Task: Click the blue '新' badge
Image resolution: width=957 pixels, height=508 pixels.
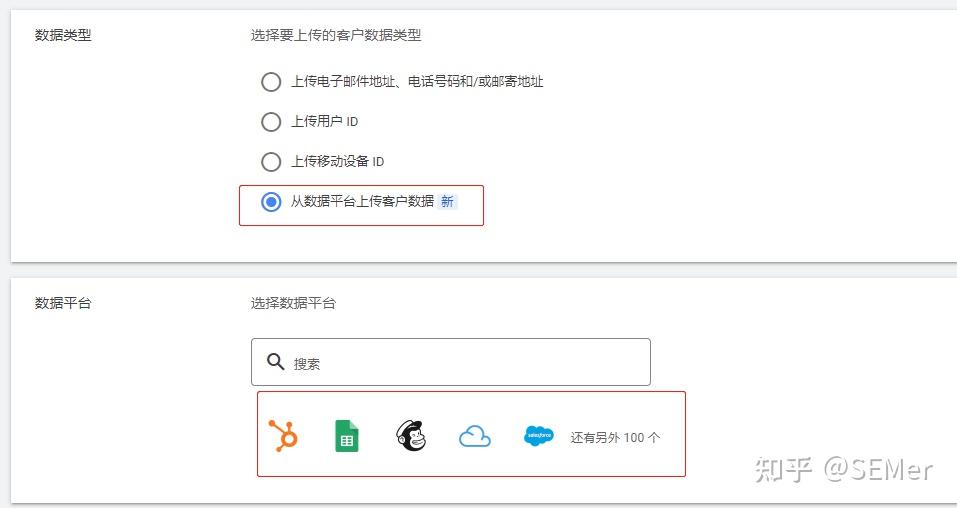Action: tap(448, 201)
